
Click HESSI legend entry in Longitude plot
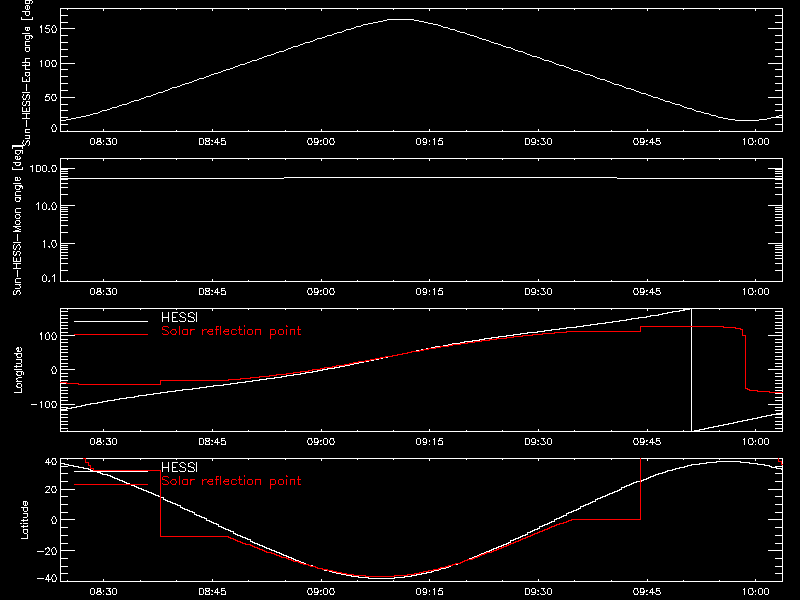pyautogui.click(x=179, y=318)
